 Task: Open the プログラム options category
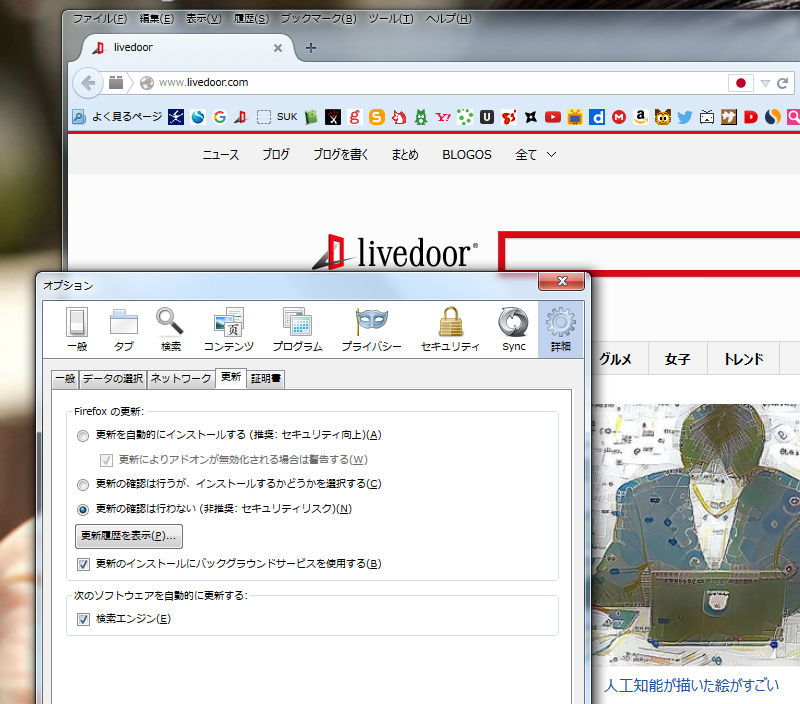pyautogui.click(x=297, y=329)
